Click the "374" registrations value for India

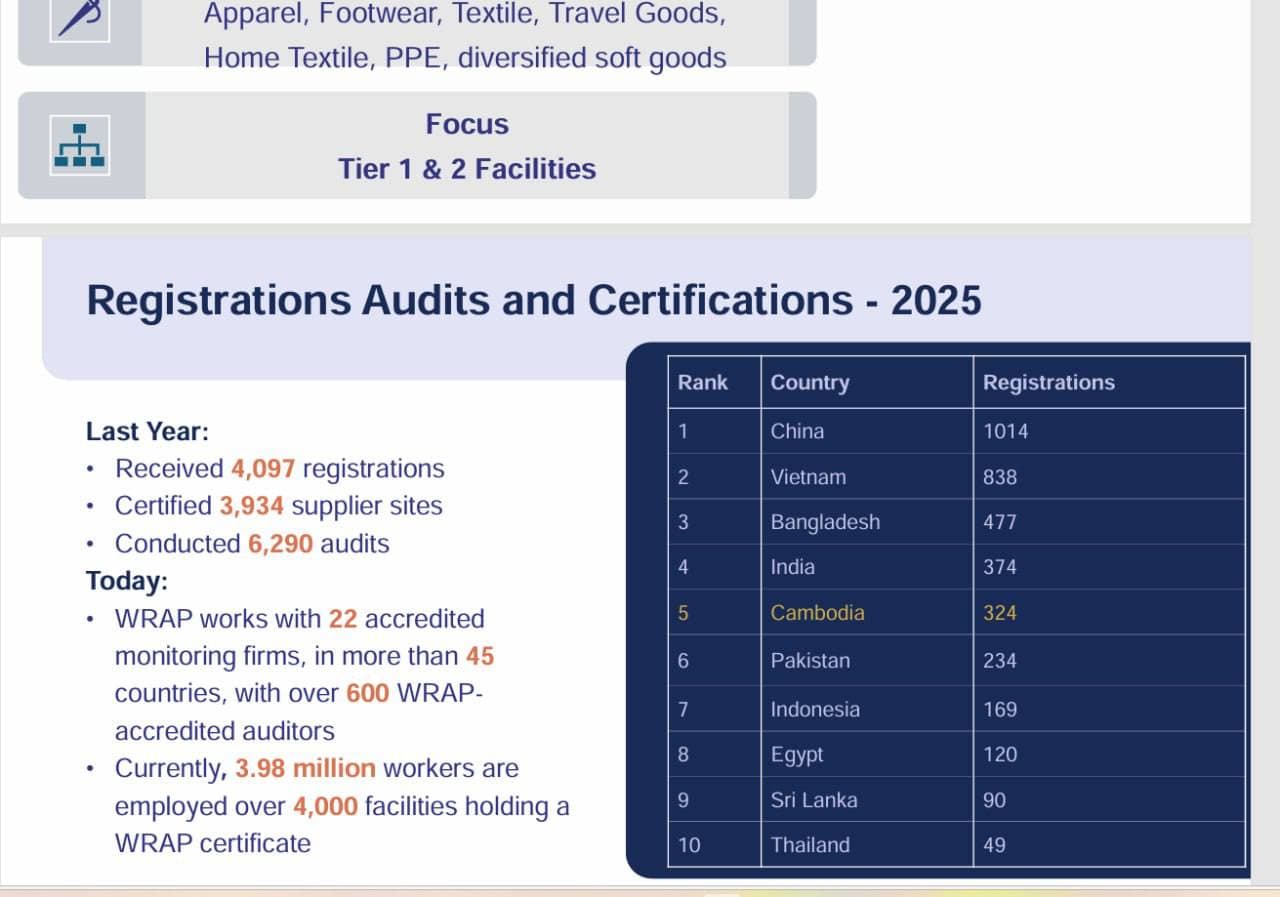click(1000, 567)
